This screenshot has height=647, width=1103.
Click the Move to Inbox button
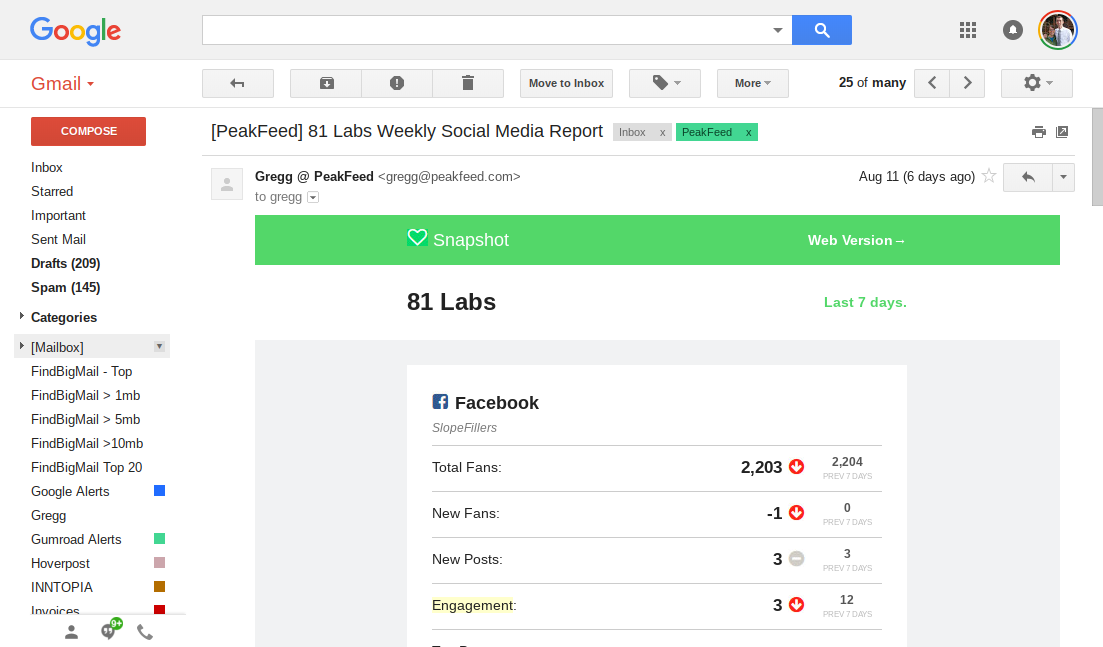[566, 83]
